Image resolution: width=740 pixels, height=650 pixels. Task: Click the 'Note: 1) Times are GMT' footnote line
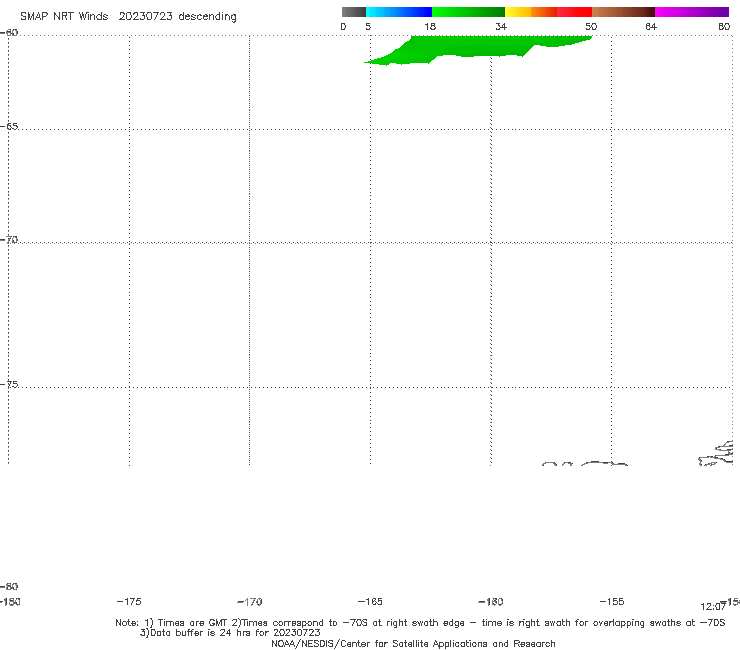(420, 623)
